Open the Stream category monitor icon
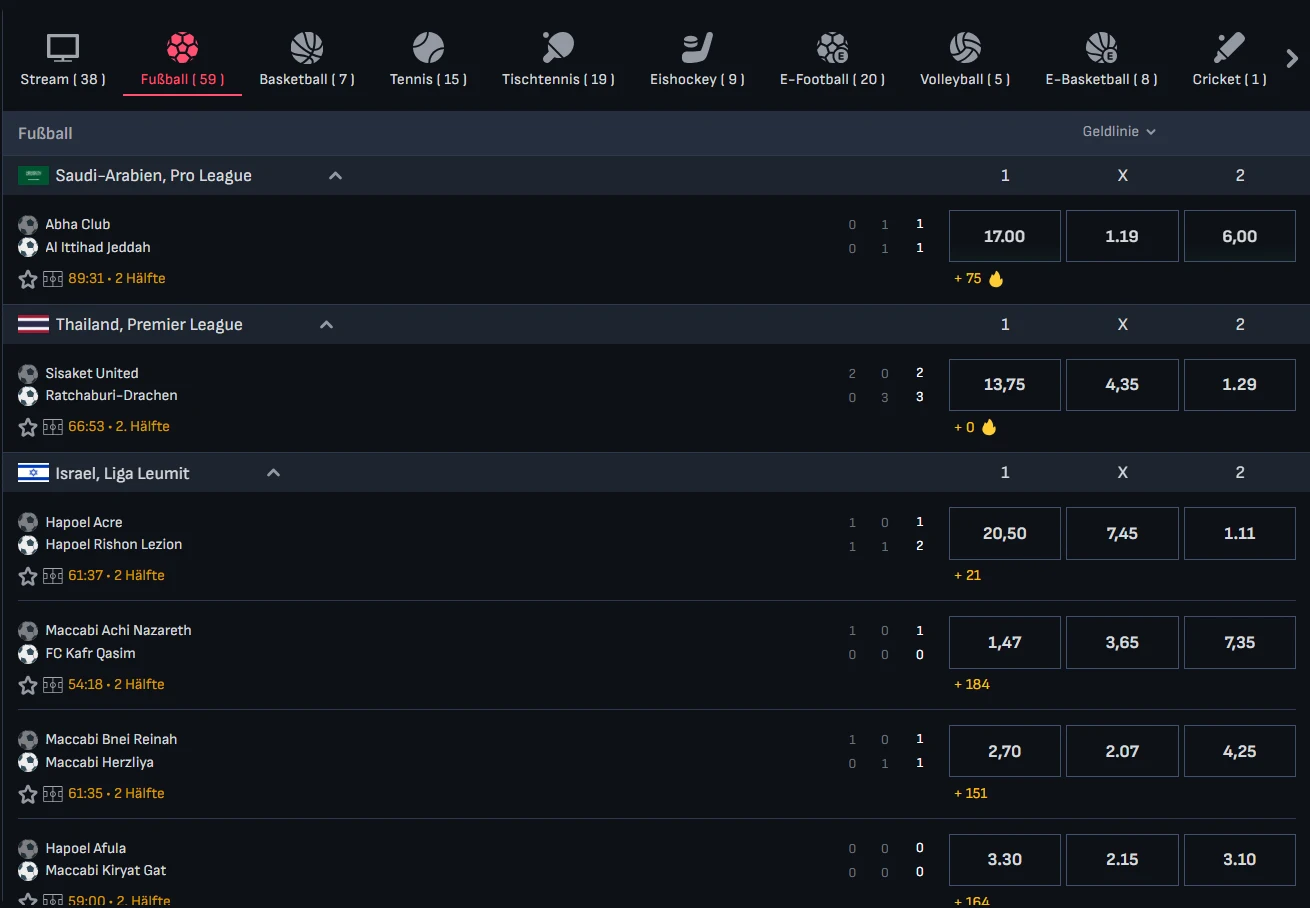Image resolution: width=1310 pixels, height=908 pixels. [63, 47]
